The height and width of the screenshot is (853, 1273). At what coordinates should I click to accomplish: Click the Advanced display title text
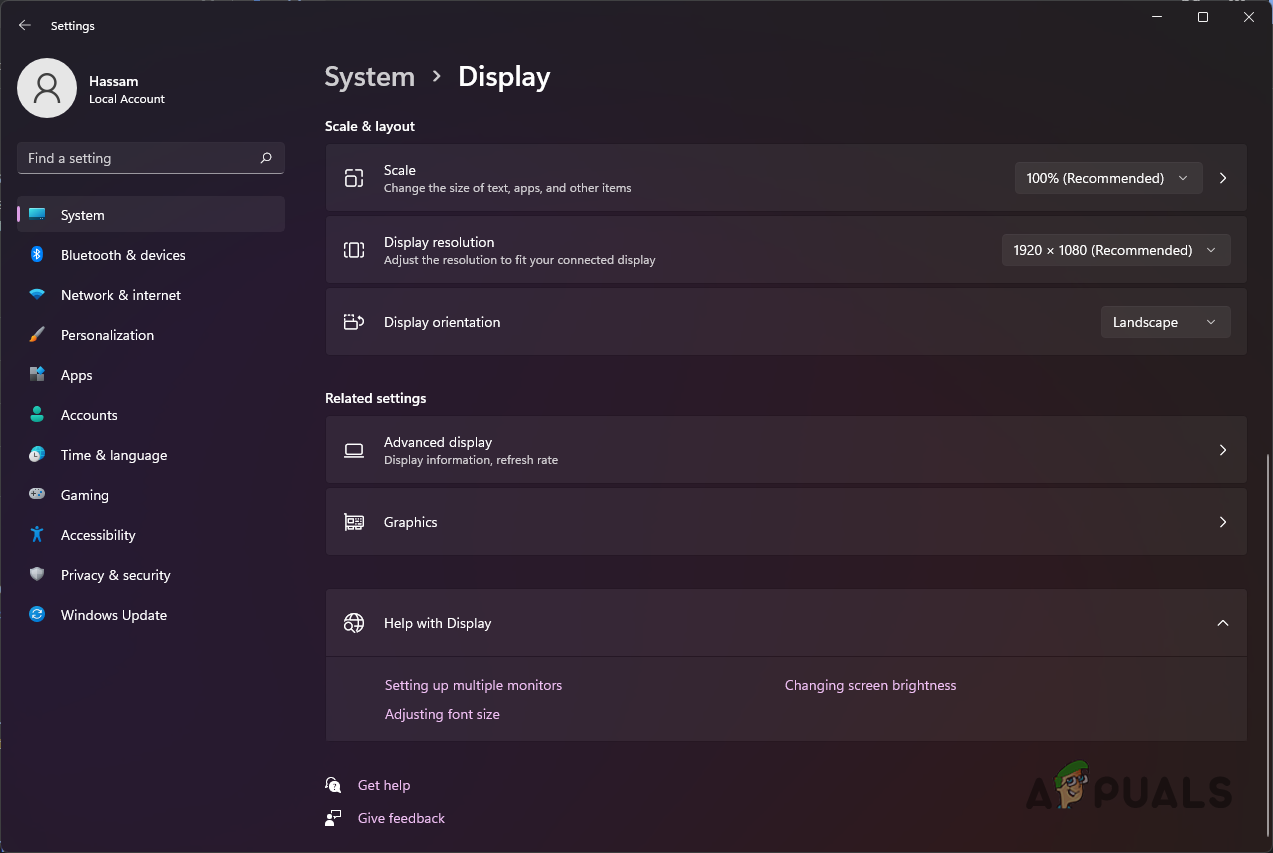[x=438, y=442]
